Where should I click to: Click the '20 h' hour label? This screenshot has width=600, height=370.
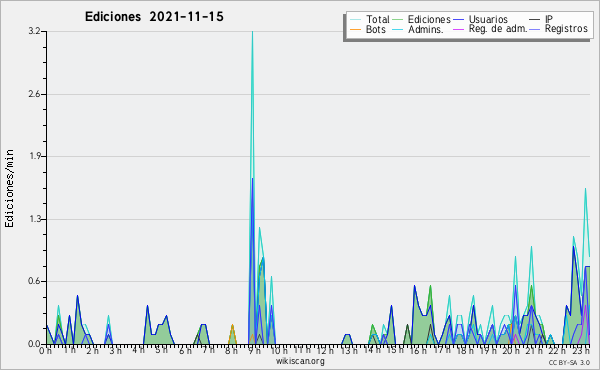tap(511, 350)
